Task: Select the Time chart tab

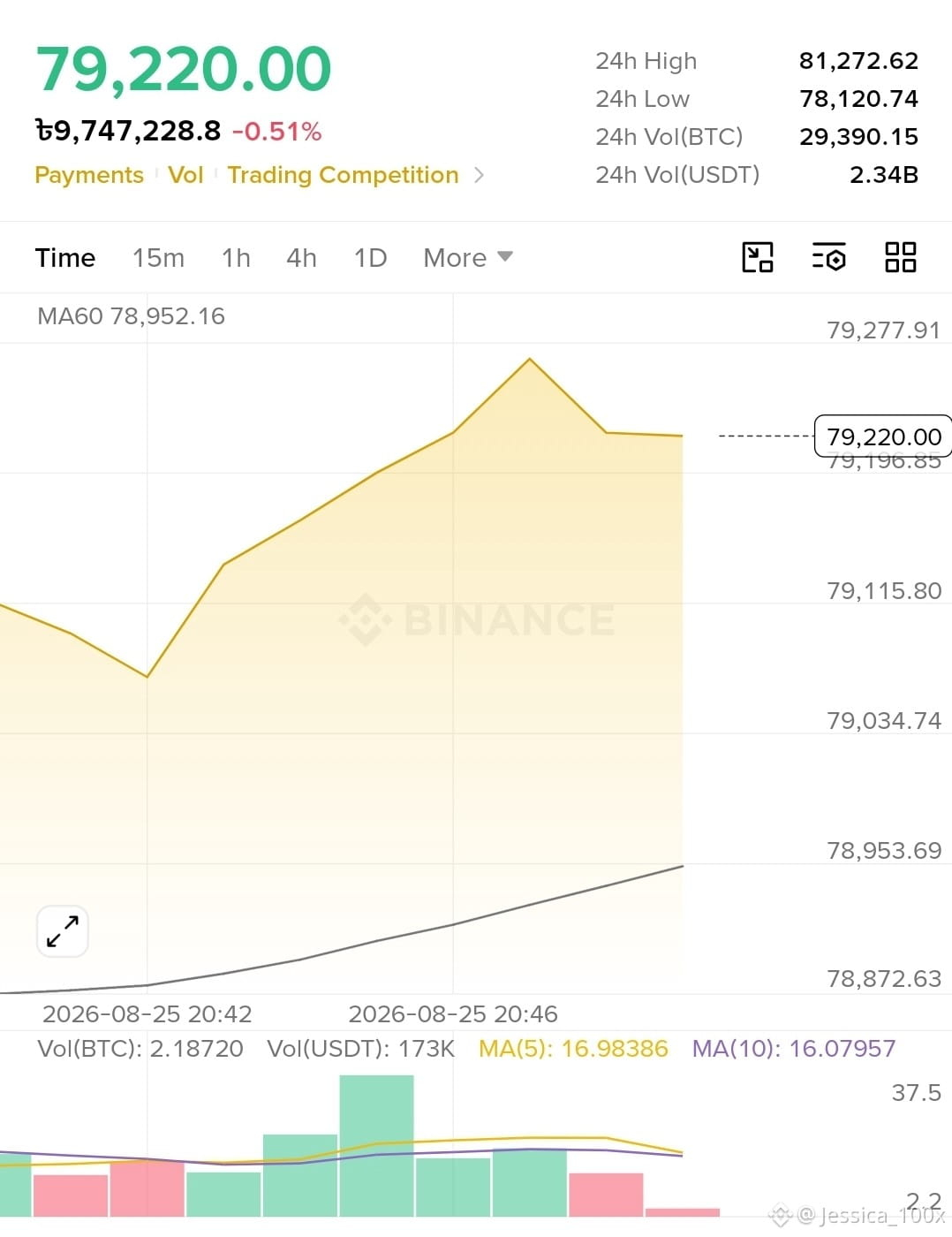Action: (x=65, y=257)
